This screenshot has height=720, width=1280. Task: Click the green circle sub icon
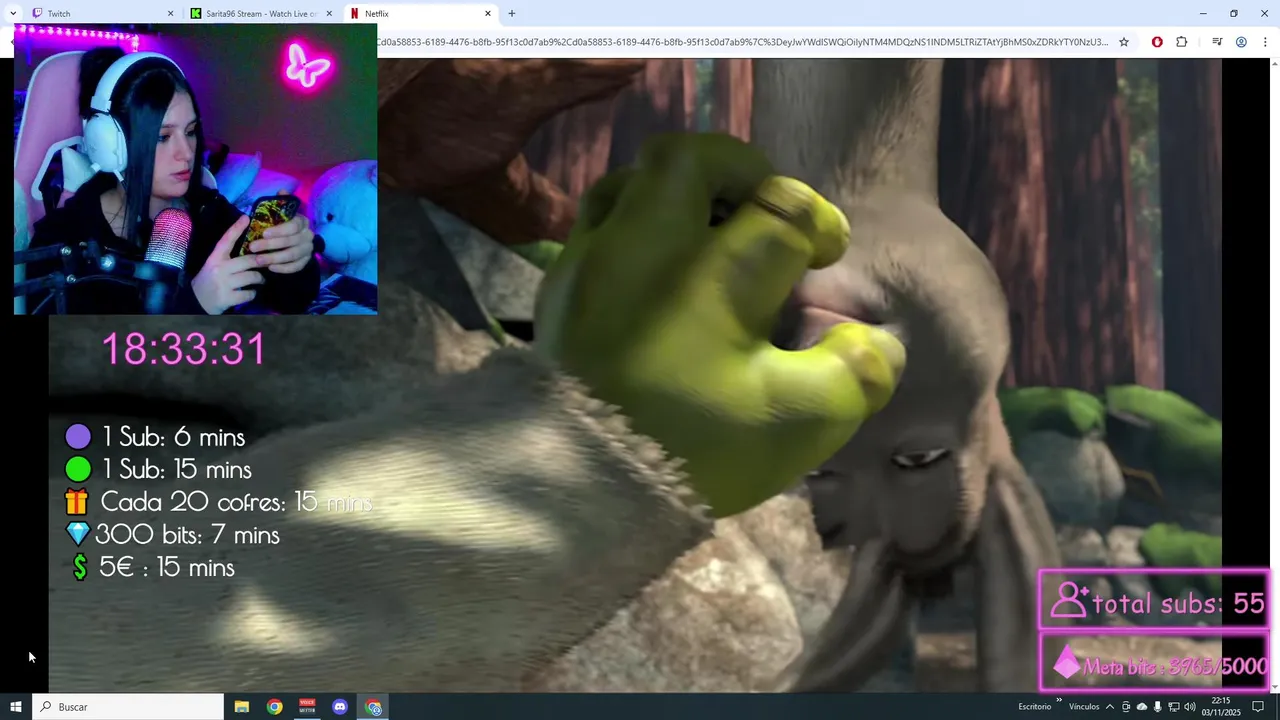point(78,469)
